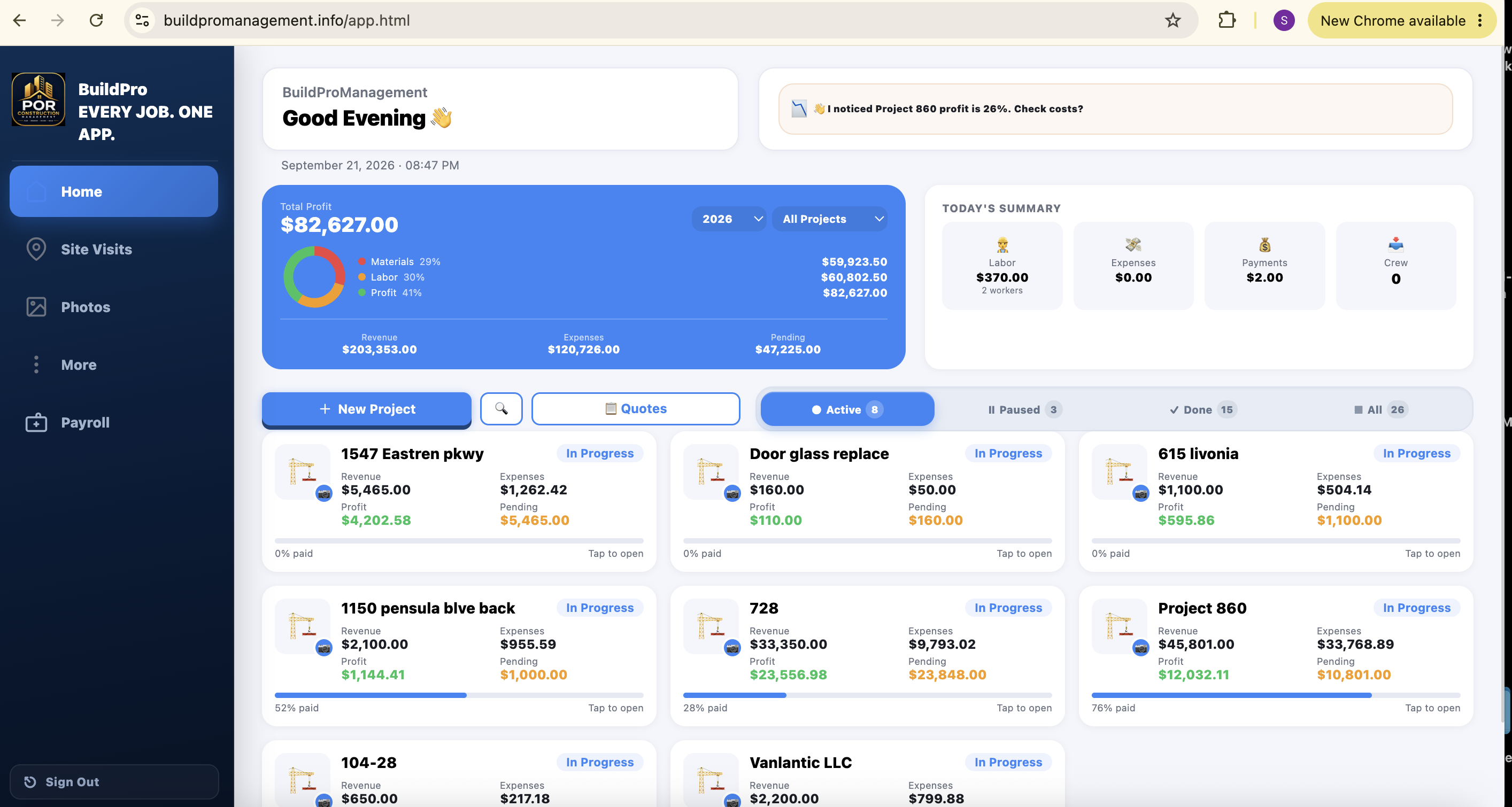Click camera badge on 1547 Eastren pkwy

pos(324,493)
